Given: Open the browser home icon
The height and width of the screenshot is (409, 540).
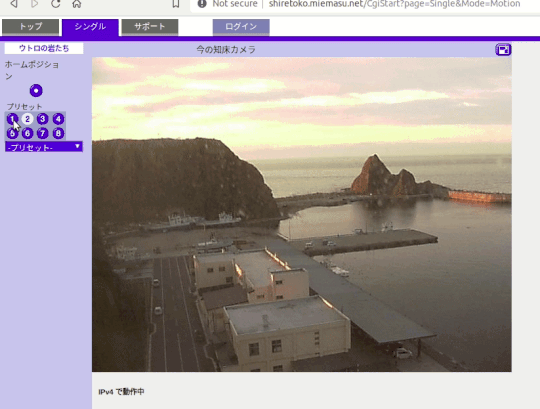Looking at the screenshot, I should 77,3.
